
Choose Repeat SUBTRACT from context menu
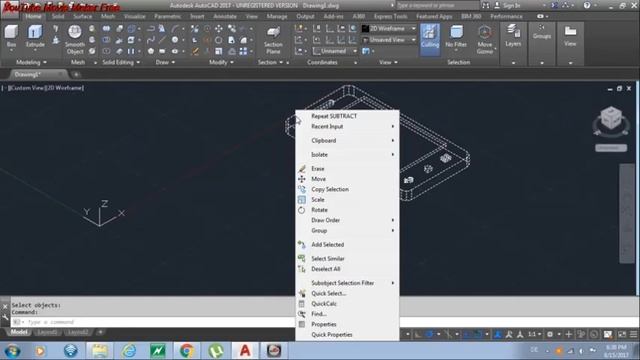[x=347, y=116]
